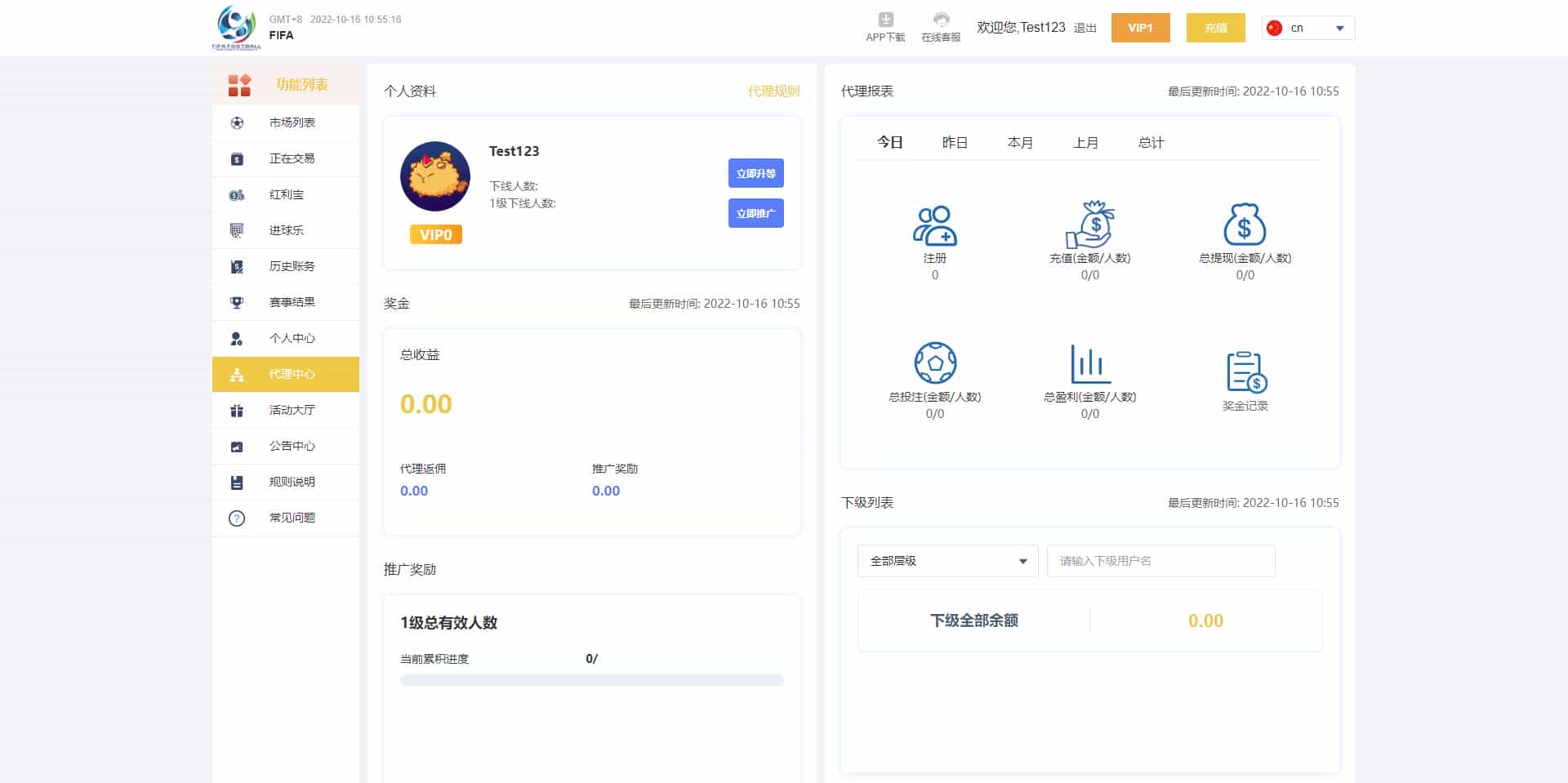Open 奖金记录 clipboard icon
The width and height of the screenshot is (1568, 783).
tap(1246, 371)
